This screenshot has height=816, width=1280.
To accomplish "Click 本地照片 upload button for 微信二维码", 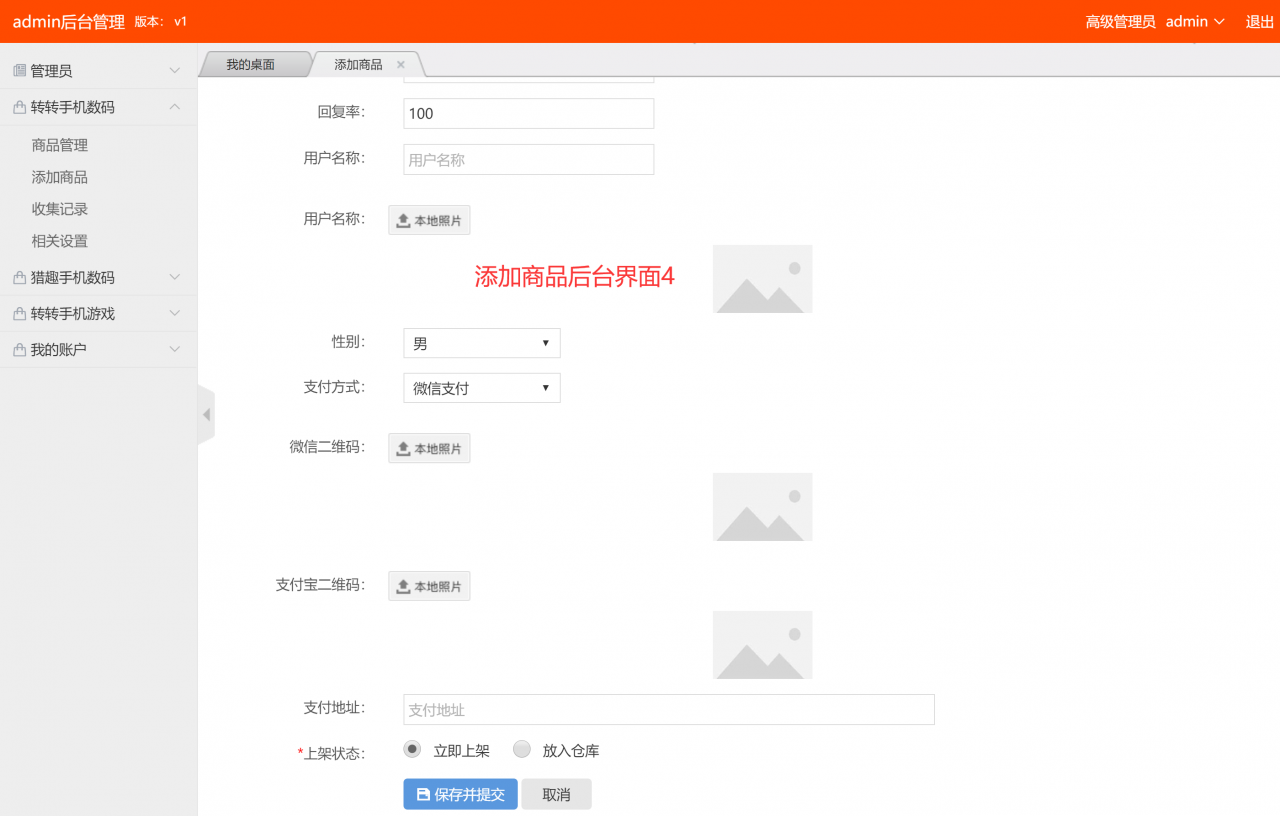I will [x=429, y=448].
